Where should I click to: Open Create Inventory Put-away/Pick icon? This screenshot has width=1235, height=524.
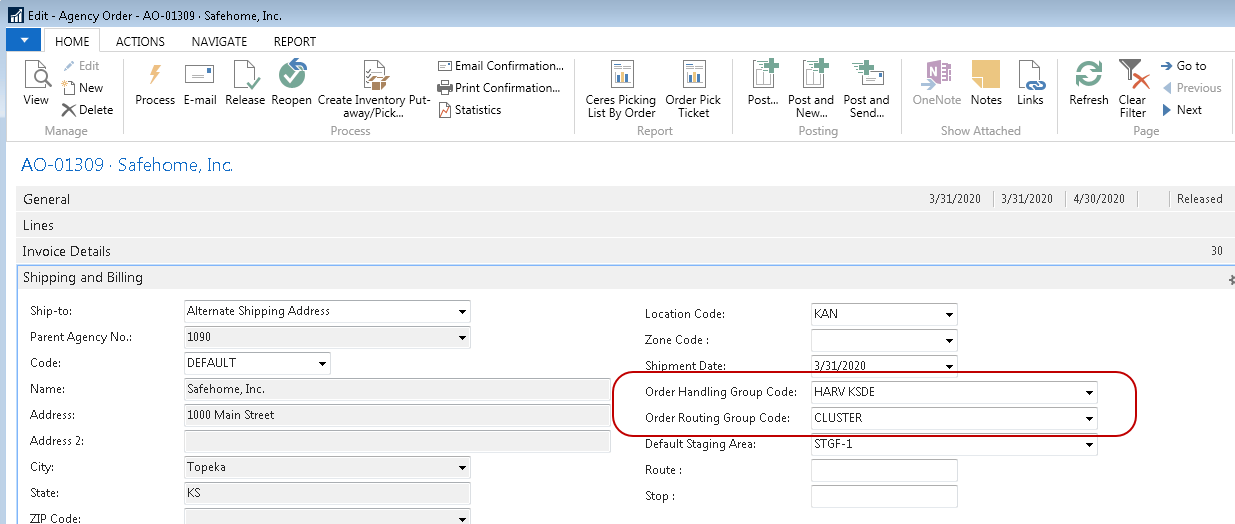374,76
